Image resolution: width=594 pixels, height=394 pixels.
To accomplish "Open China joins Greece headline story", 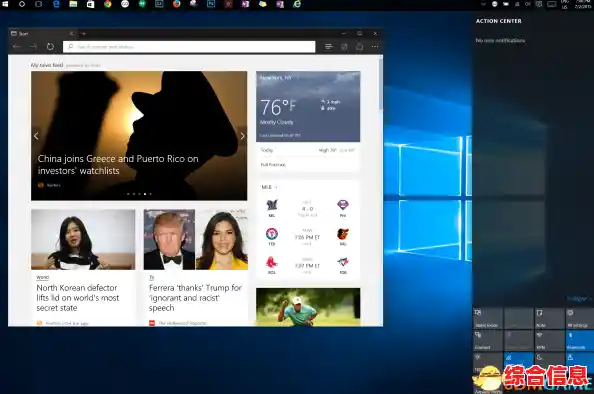I will pyautogui.click(x=118, y=164).
